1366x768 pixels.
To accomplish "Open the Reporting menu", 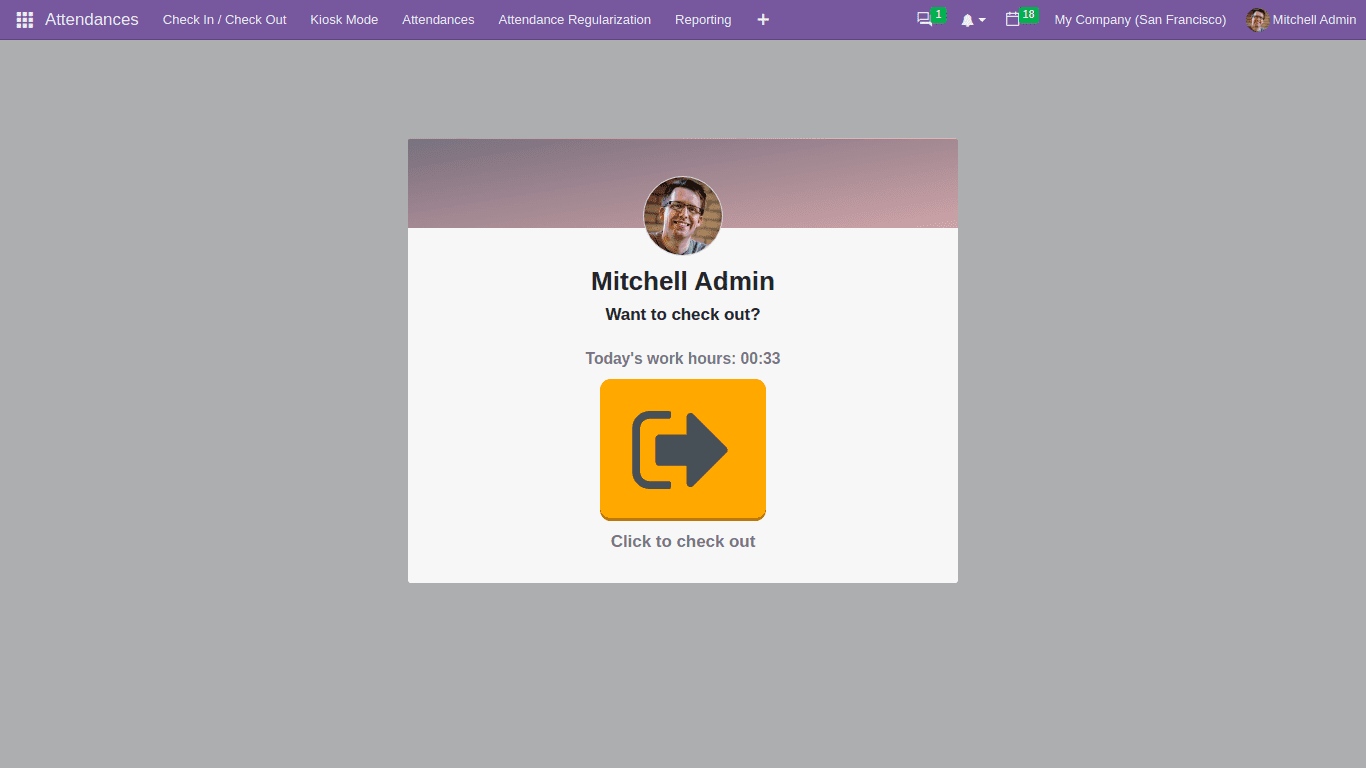I will (702, 19).
